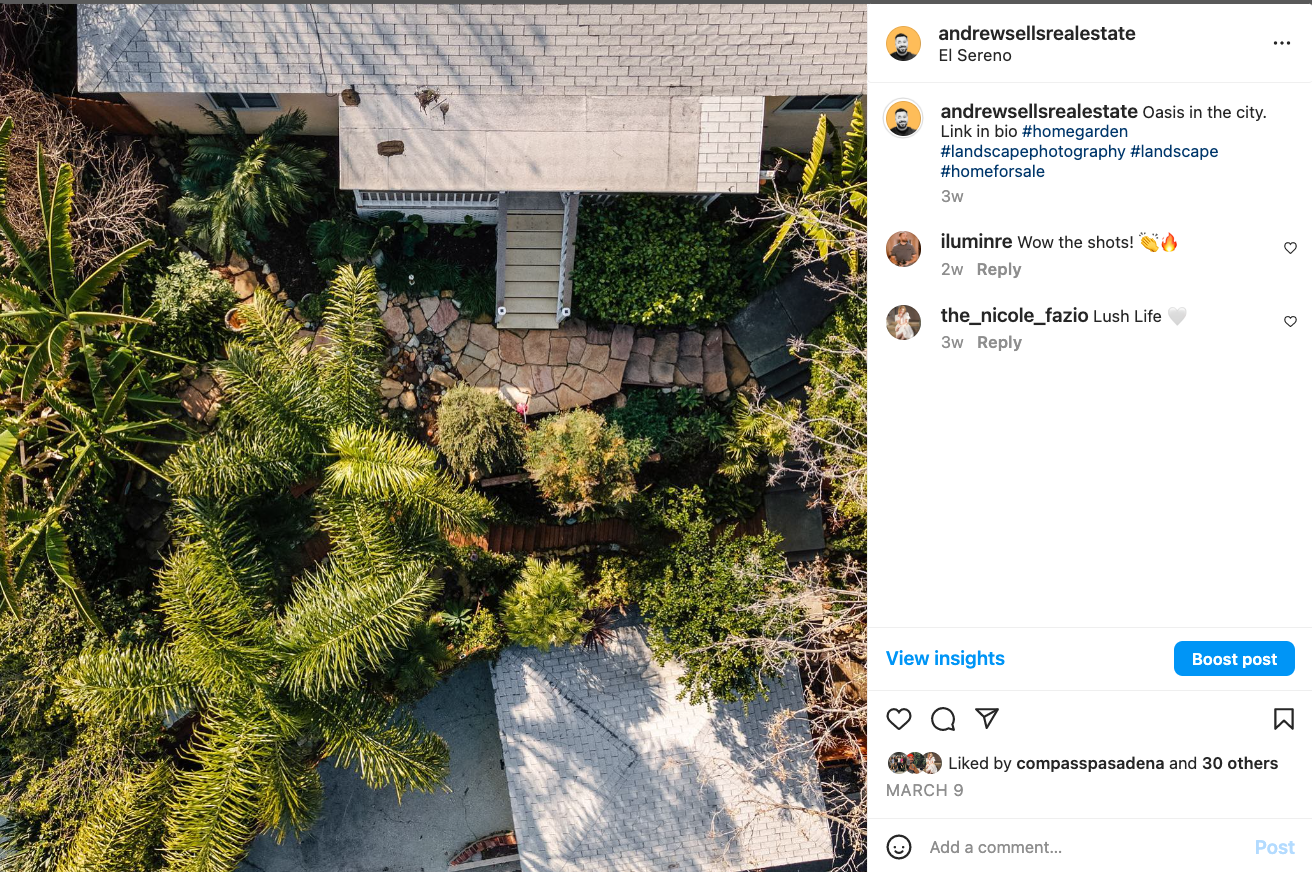
Task: Reply to the iluminre comment
Action: click(x=998, y=269)
